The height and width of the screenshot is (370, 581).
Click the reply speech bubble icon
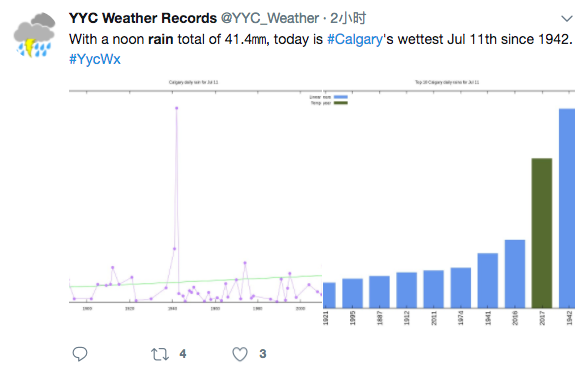pyautogui.click(x=80, y=354)
